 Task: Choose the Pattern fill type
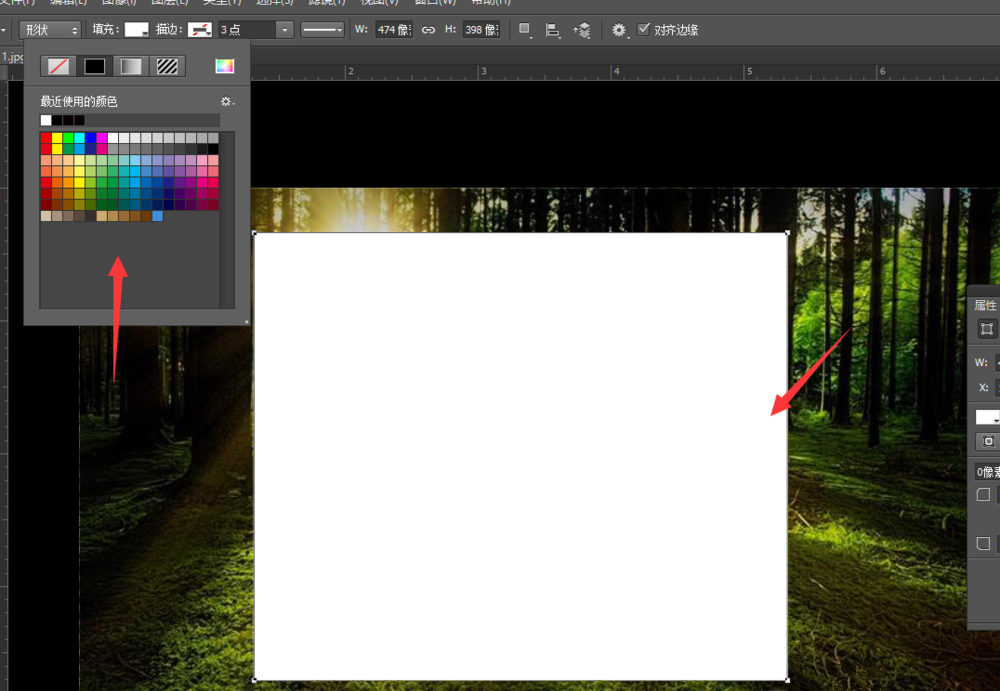(167, 67)
